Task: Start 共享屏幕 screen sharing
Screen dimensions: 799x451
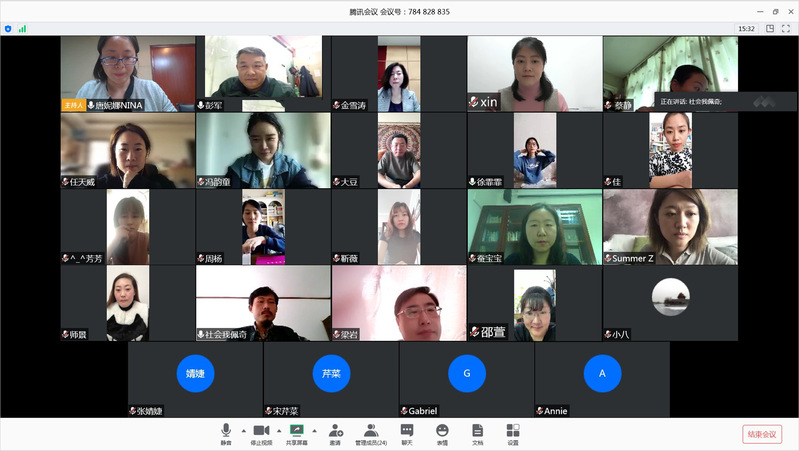Action: pyautogui.click(x=296, y=433)
